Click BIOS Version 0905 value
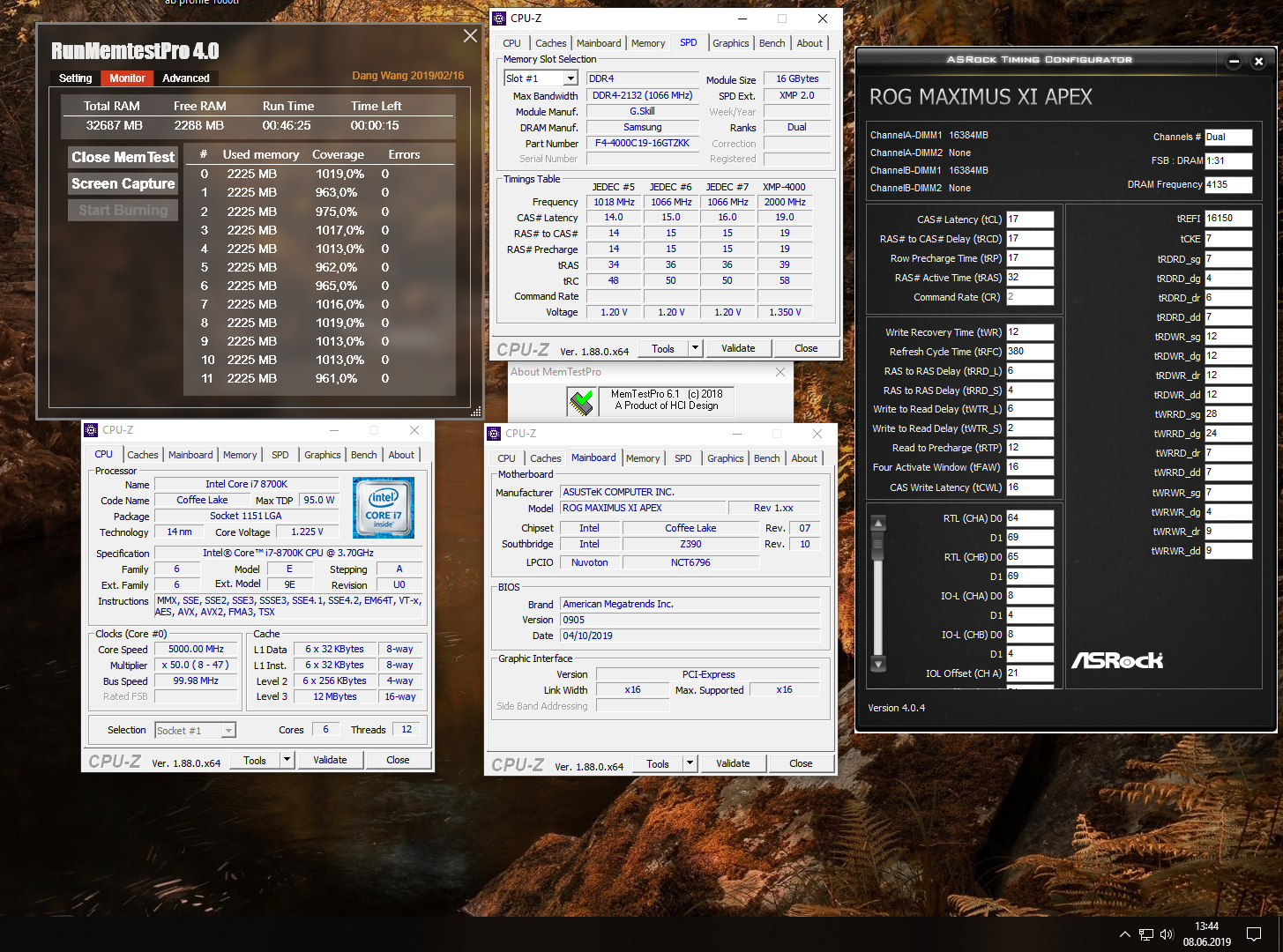This screenshot has width=1283, height=952. pos(690,620)
